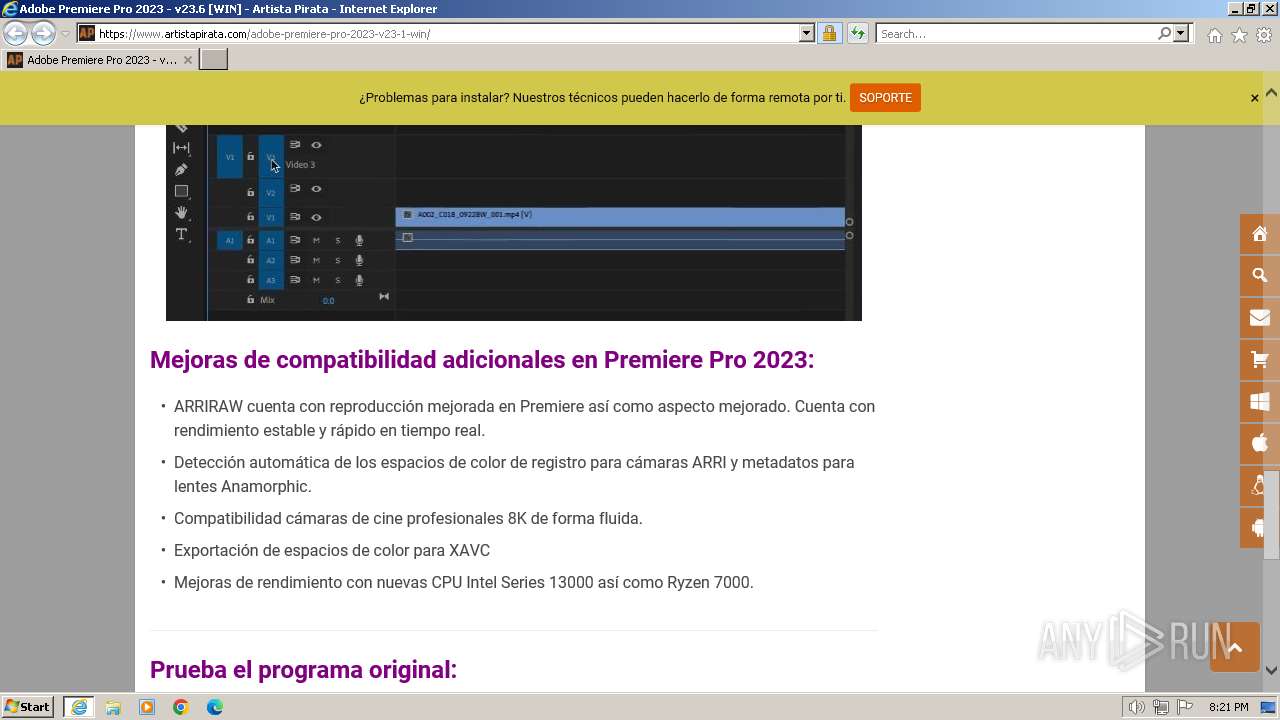Screen dimensions: 1280x720
Task: Open the shopping cart sidebar icon
Action: (x=1259, y=360)
